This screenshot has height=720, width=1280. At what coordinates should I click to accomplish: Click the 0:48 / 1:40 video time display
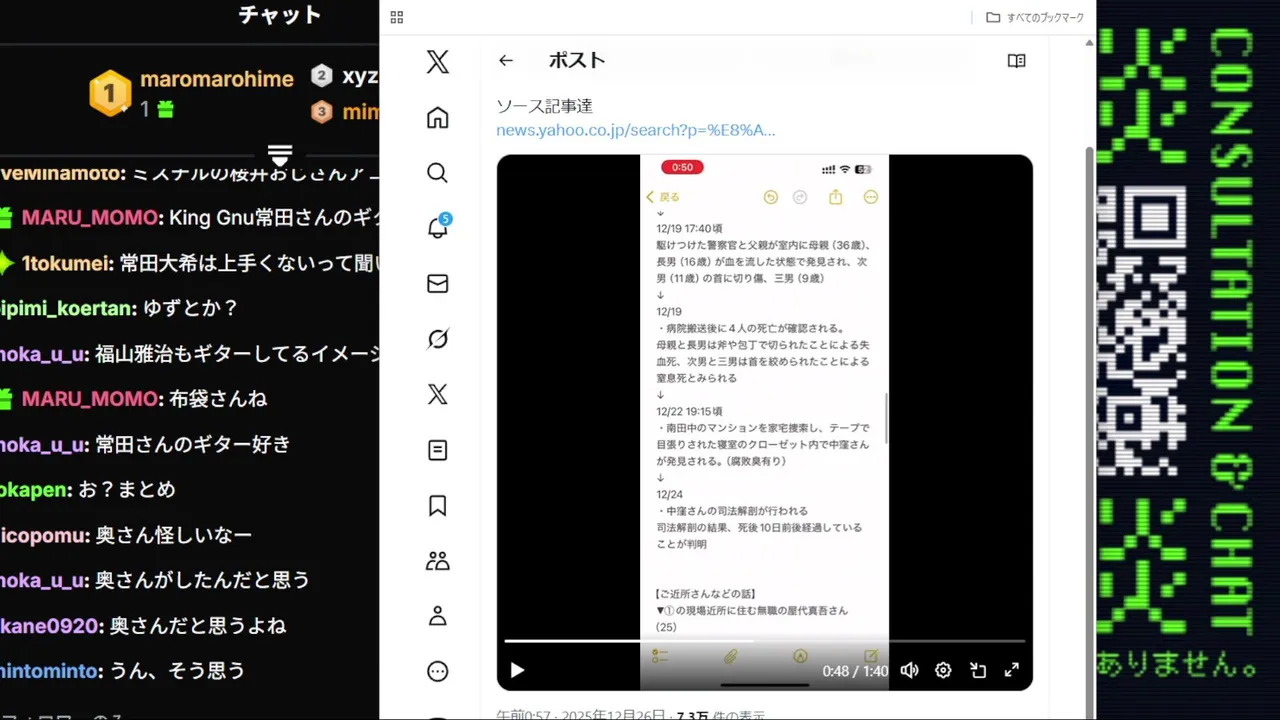click(855, 671)
